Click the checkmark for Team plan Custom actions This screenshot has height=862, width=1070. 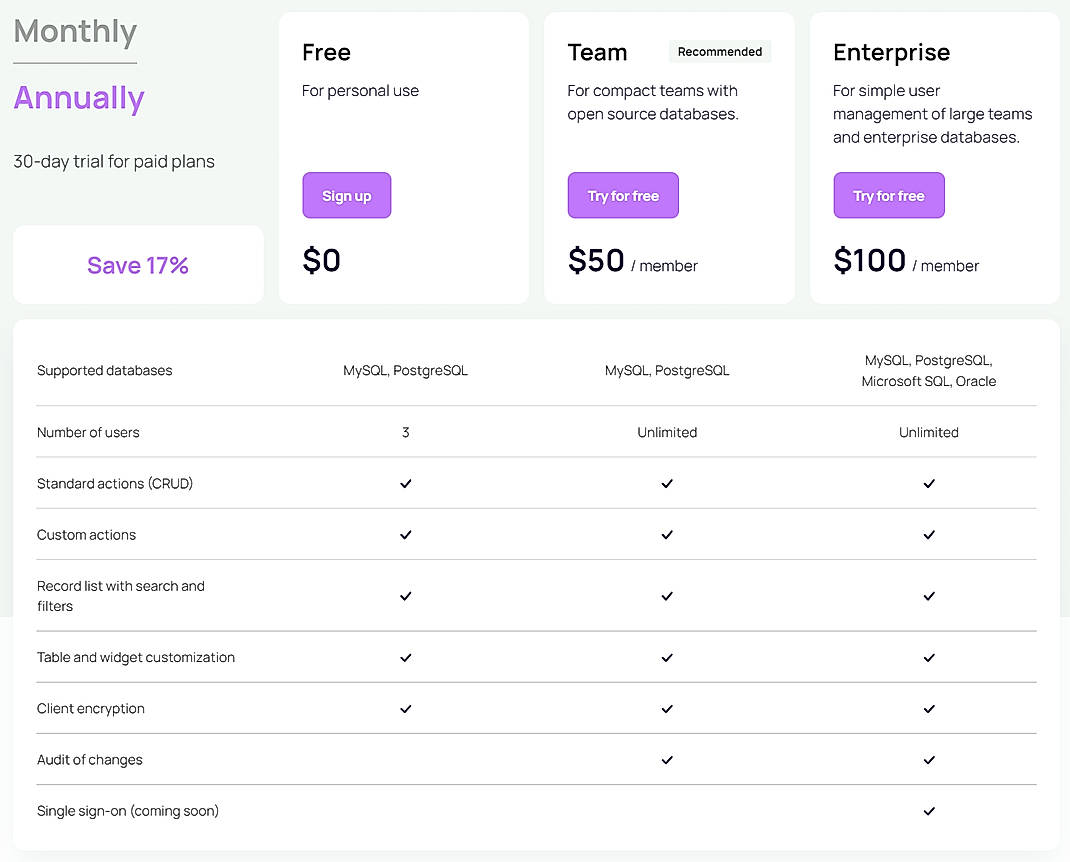(x=667, y=535)
